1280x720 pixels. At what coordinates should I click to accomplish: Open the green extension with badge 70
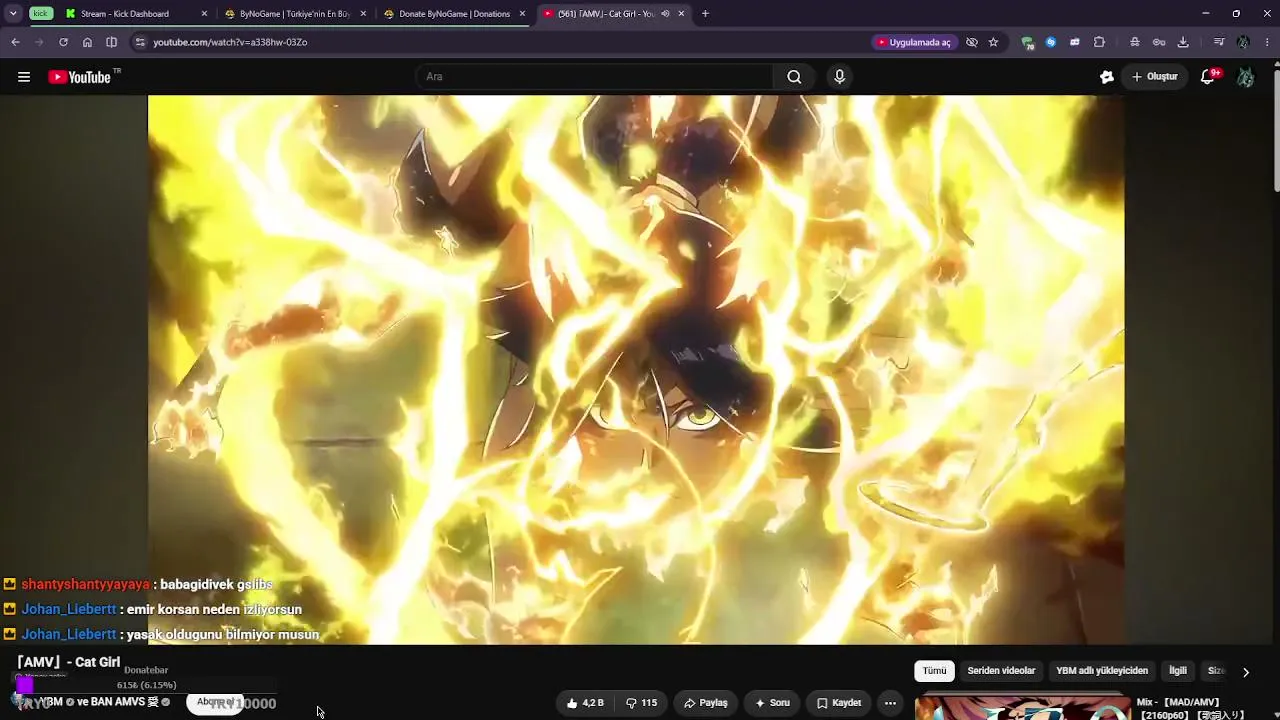1027,42
